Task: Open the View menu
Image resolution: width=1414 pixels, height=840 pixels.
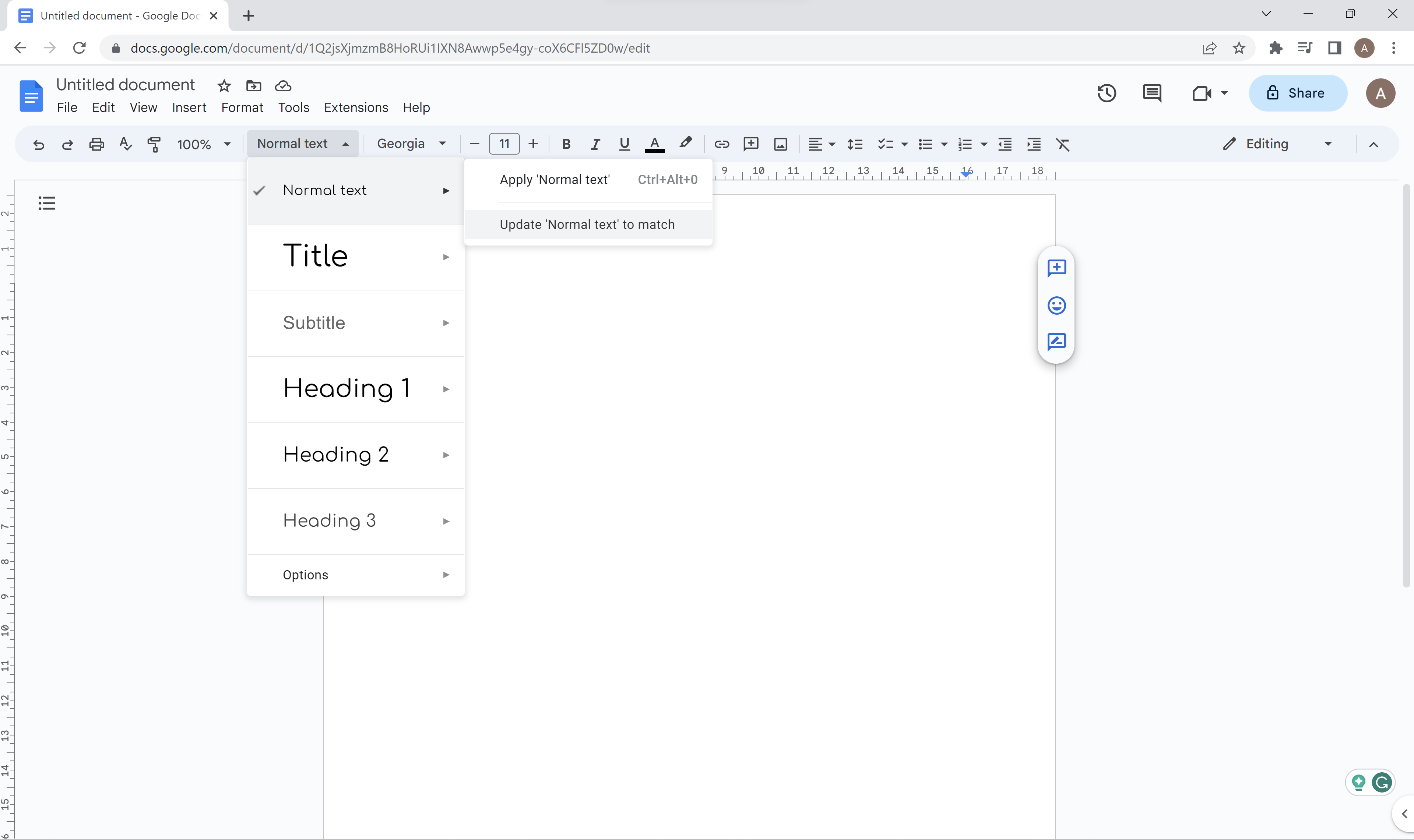Action: point(143,107)
